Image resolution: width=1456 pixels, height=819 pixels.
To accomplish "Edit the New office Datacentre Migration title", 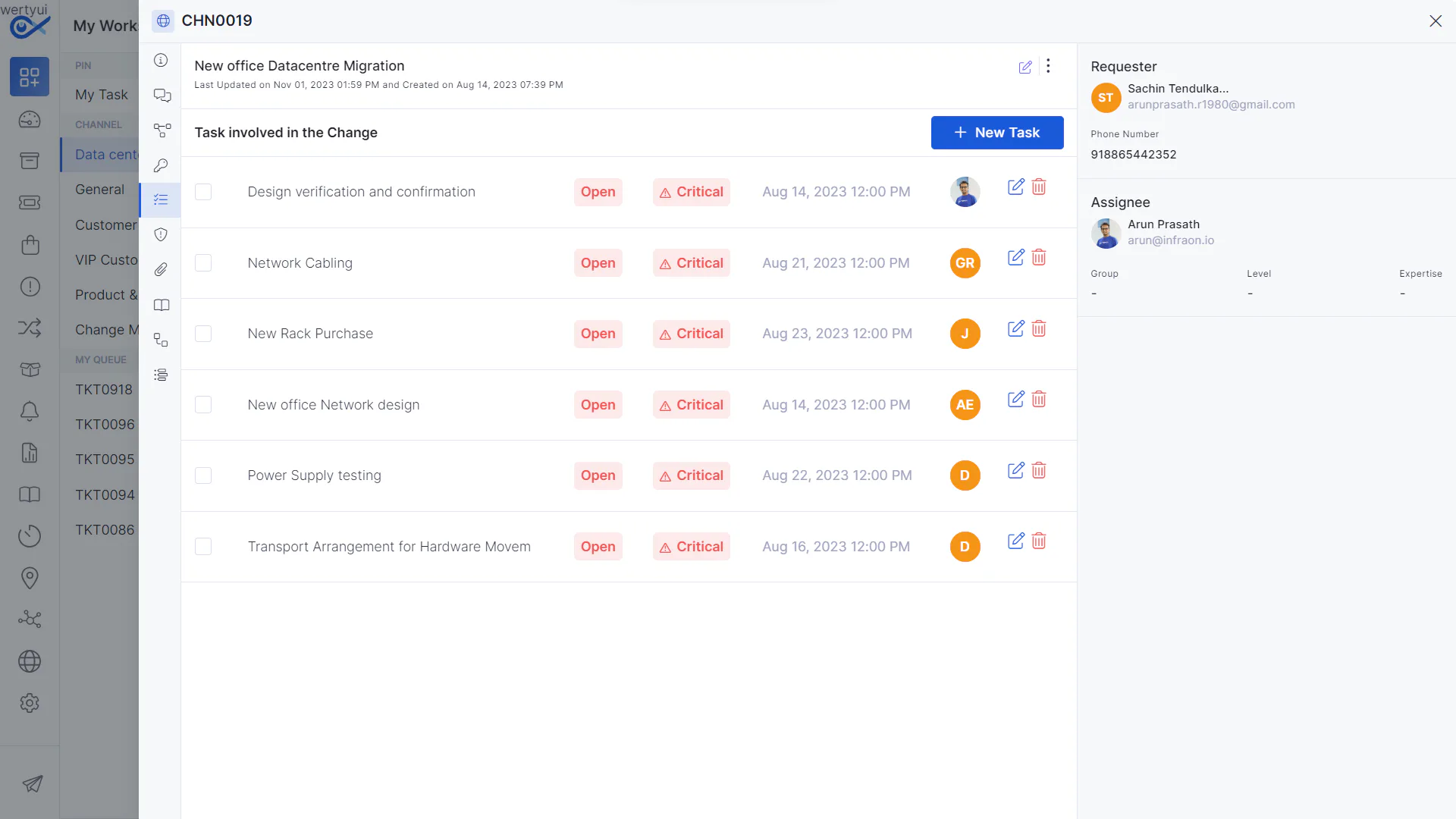I will [x=1025, y=67].
